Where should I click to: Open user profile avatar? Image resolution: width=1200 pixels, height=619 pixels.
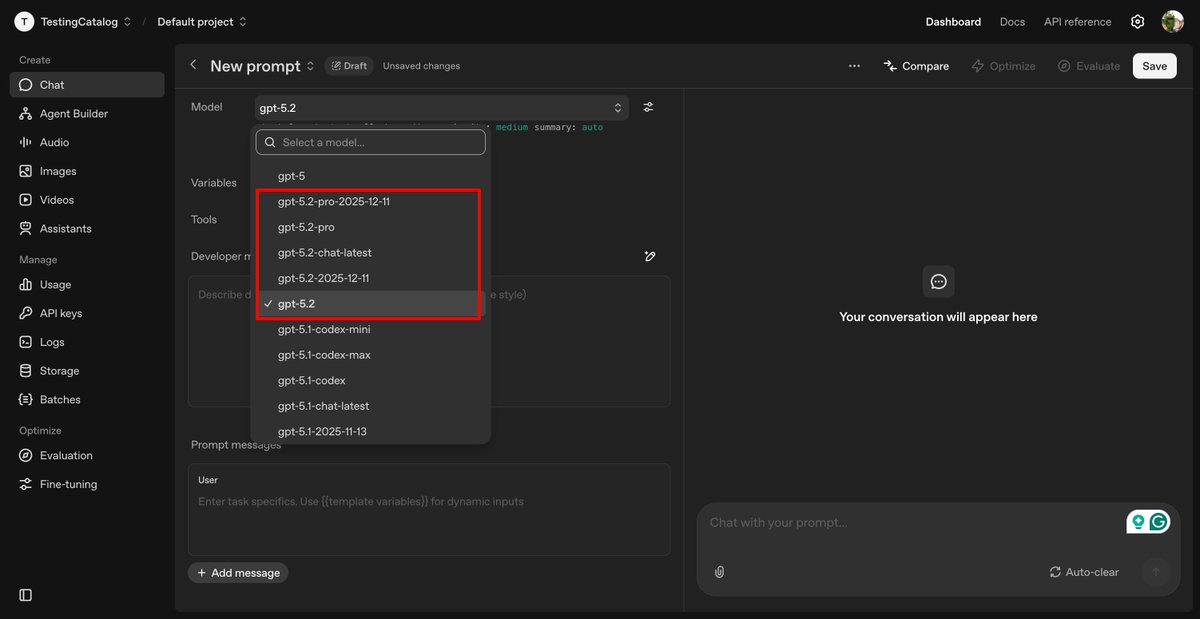tap(1173, 22)
